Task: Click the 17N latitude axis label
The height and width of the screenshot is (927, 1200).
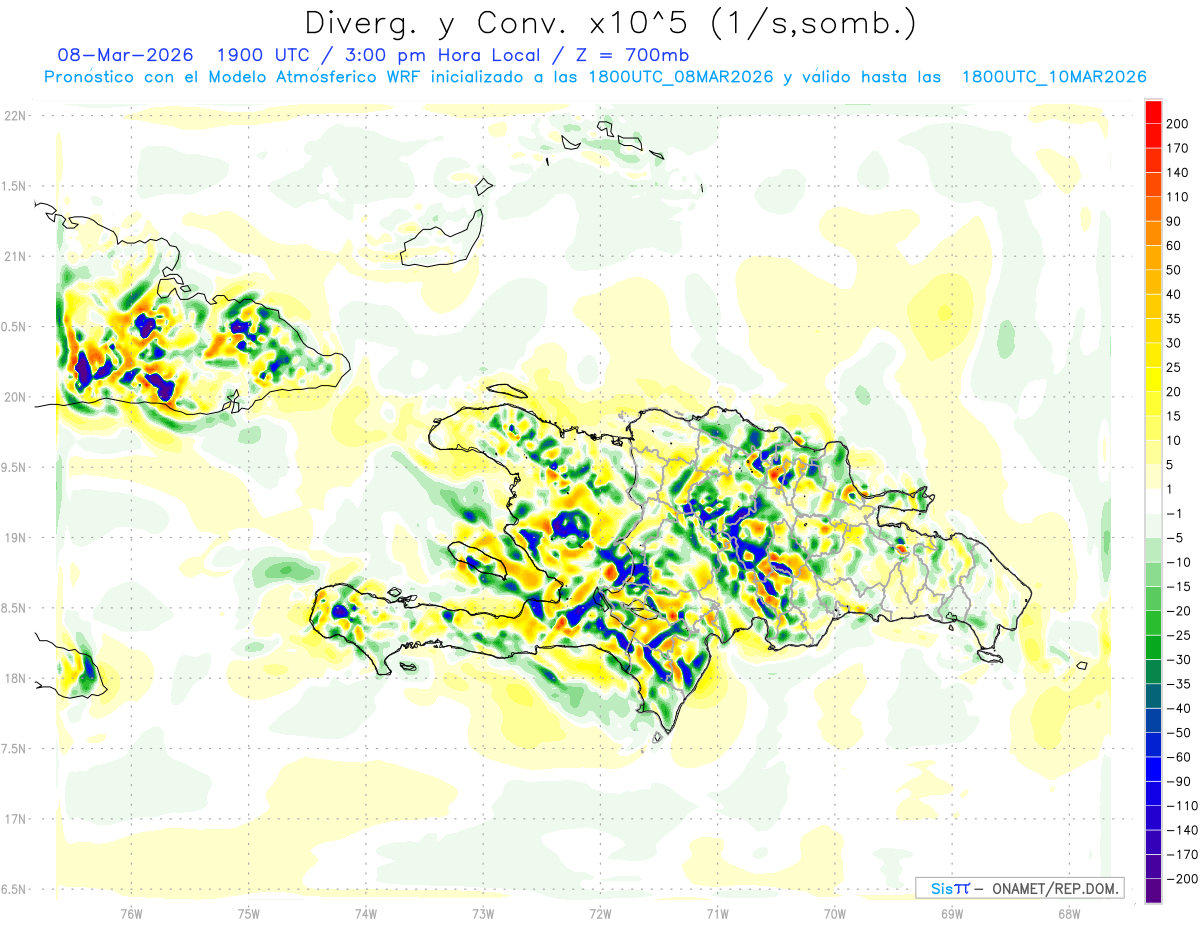Action: 15,819
